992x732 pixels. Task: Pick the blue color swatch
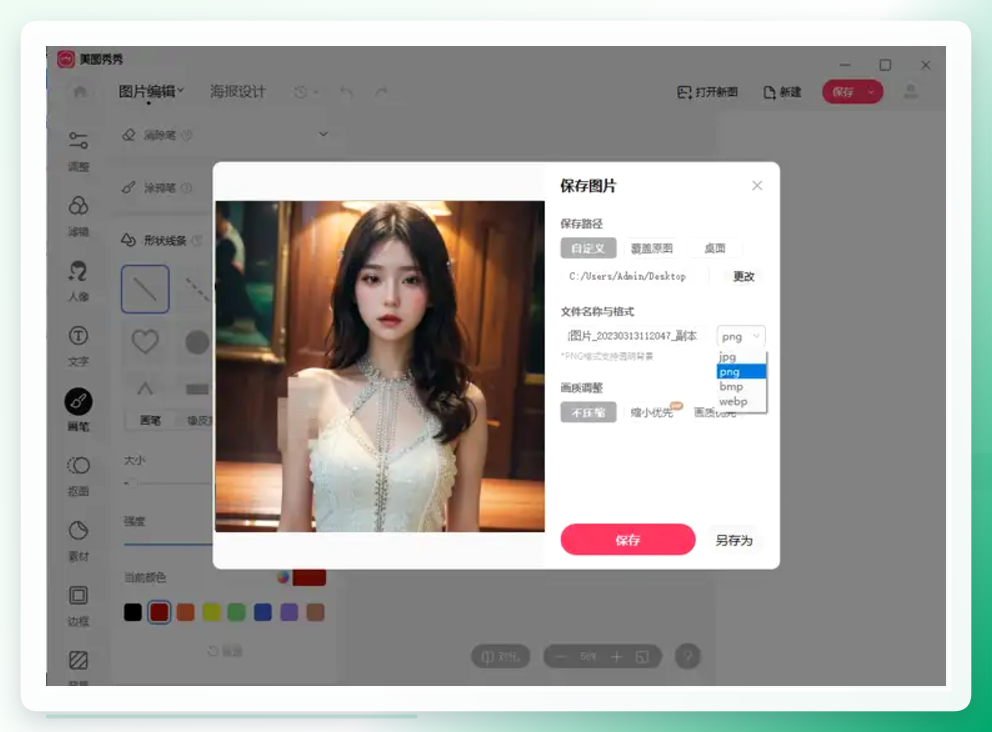[x=263, y=612]
